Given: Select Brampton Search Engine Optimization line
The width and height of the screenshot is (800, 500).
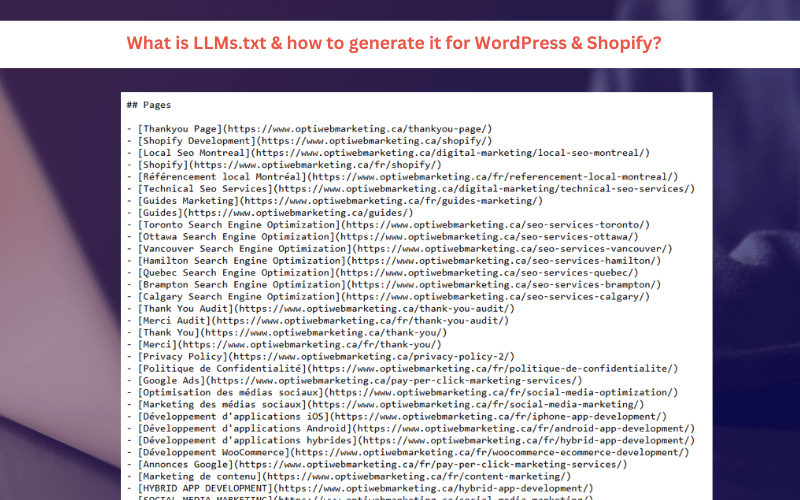Looking at the screenshot, I should click(x=394, y=285).
